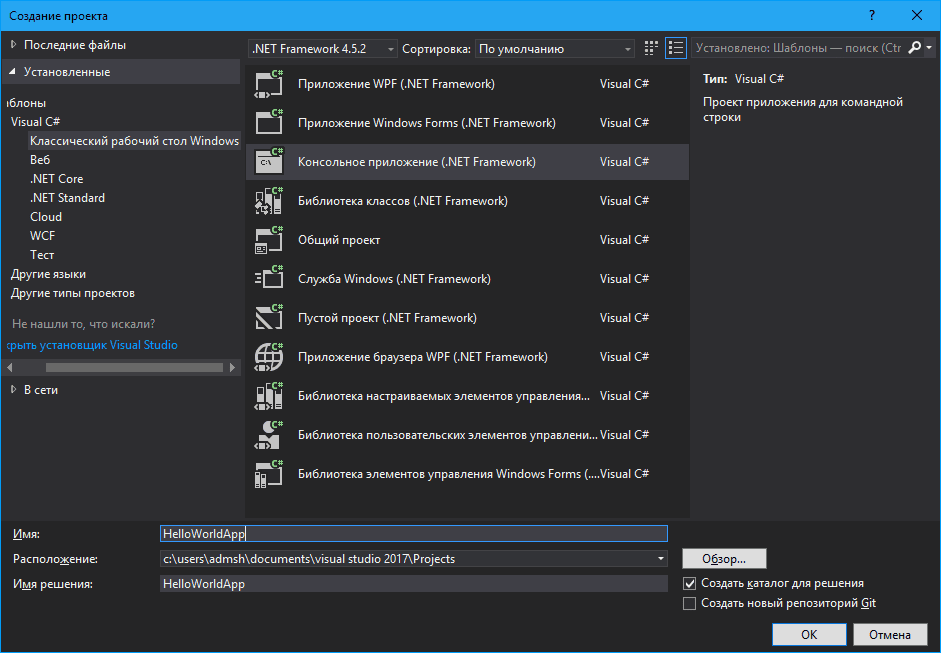Expand the 'В сети' section
This screenshot has width=941, height=653.
click(x=13, y=390)
